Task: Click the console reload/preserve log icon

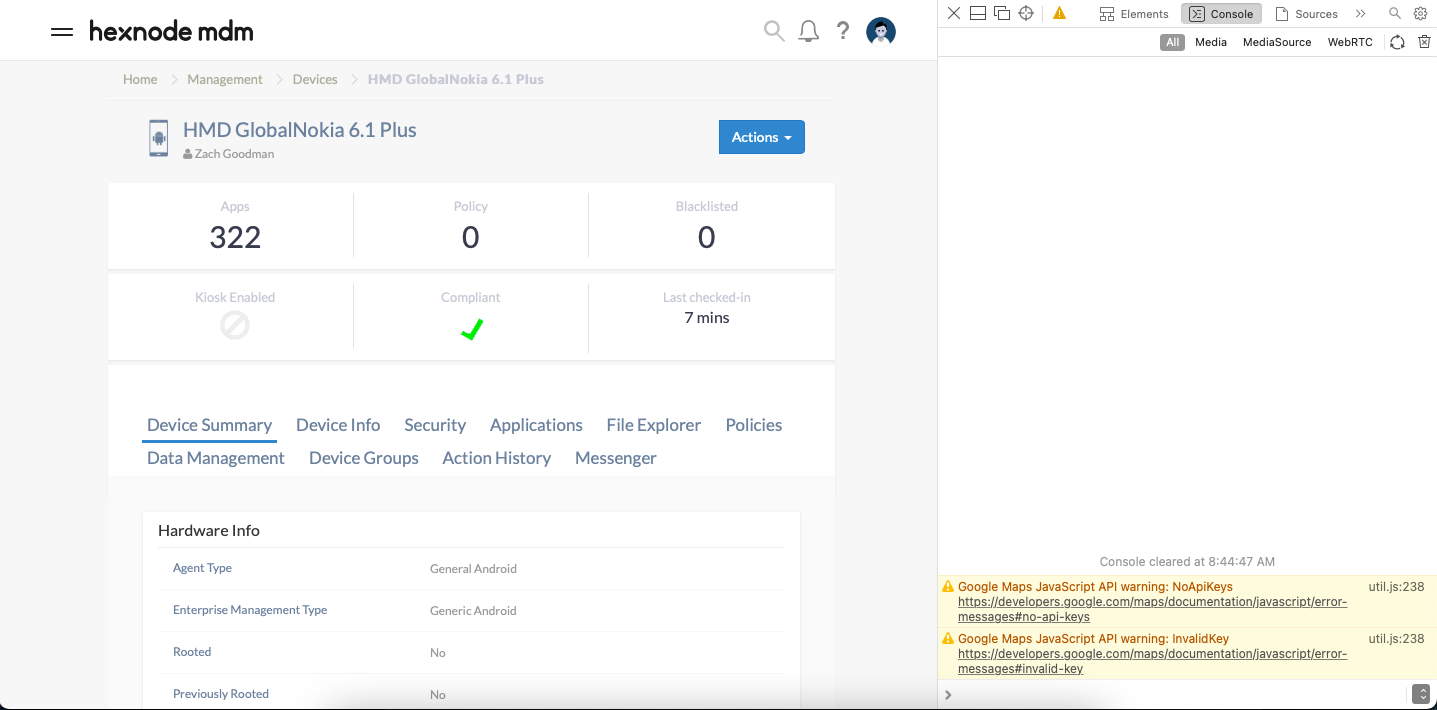Action: tap(1398, 42)
